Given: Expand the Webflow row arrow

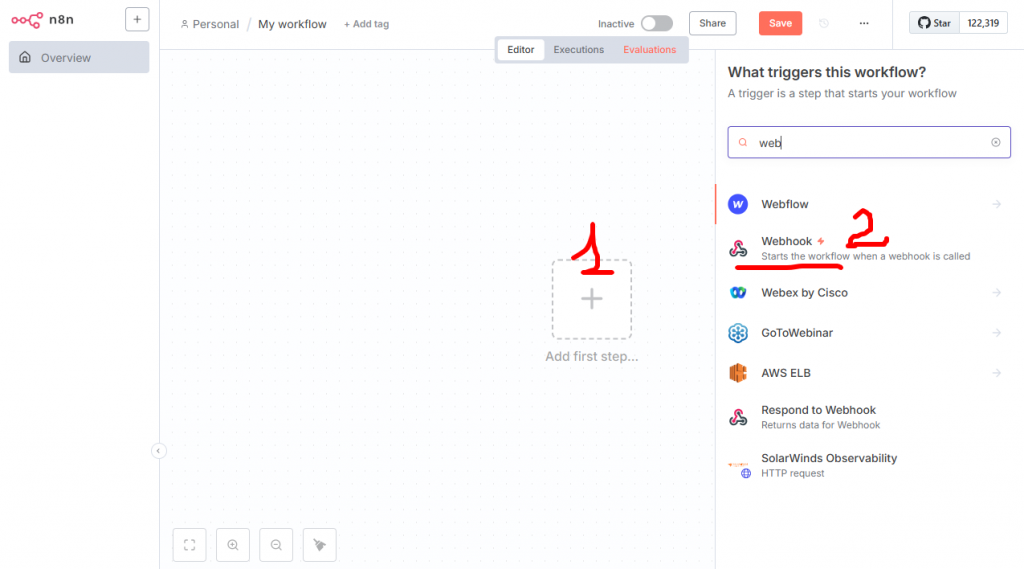Looking at the screenshot, I should pyautogui.click(x=997, y=204).
